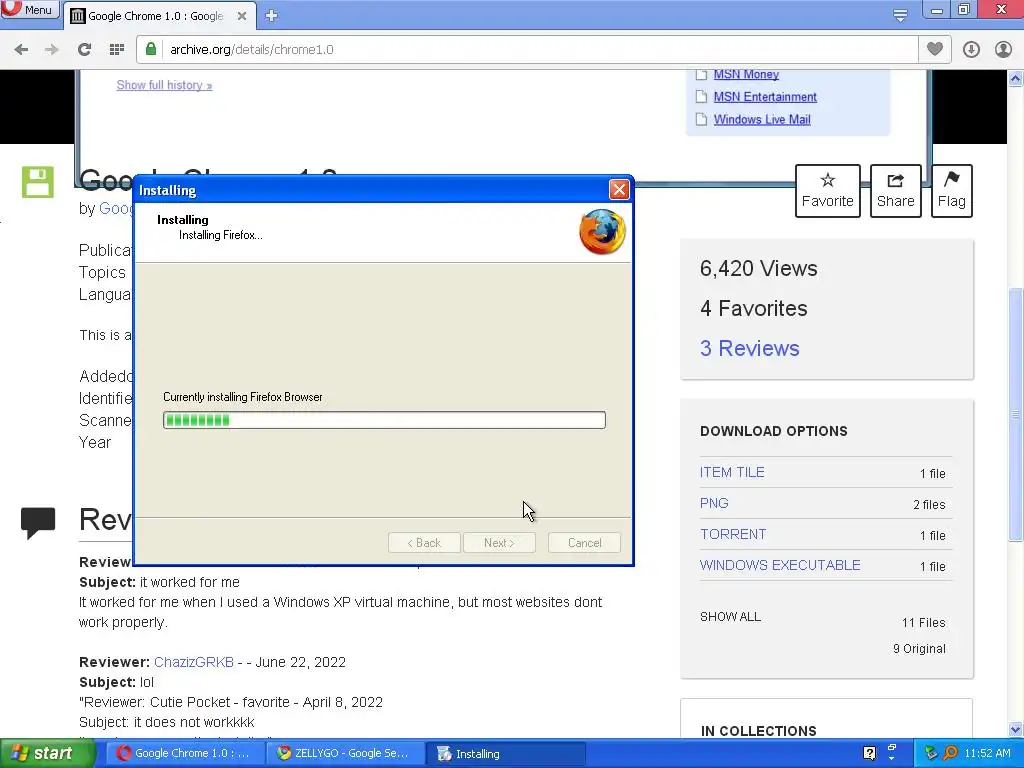Viewport: 1024px width, 768px height.
Task: Open the user account icon
Action: point(1003,50)
